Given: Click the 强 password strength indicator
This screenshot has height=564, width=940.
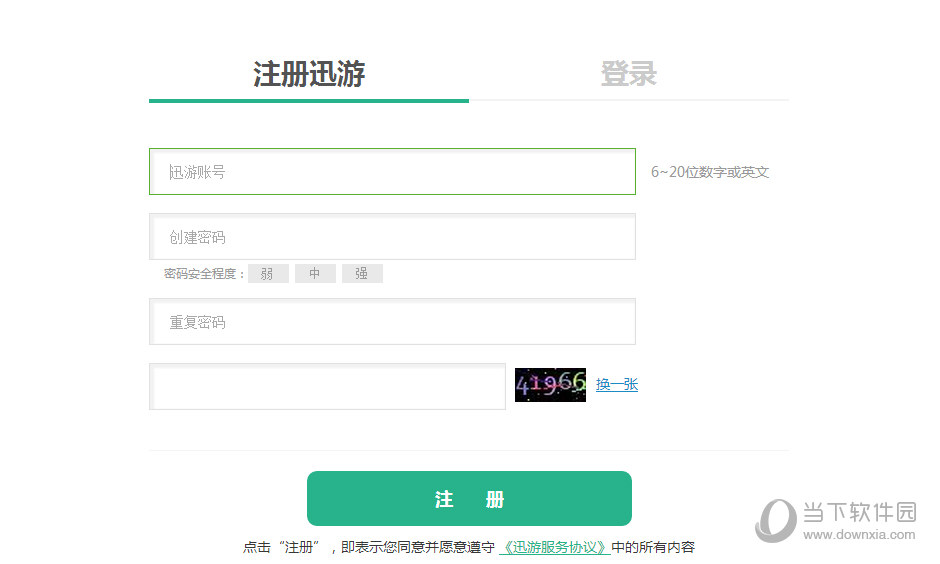Looking at the screenshot, I should 362,274.
